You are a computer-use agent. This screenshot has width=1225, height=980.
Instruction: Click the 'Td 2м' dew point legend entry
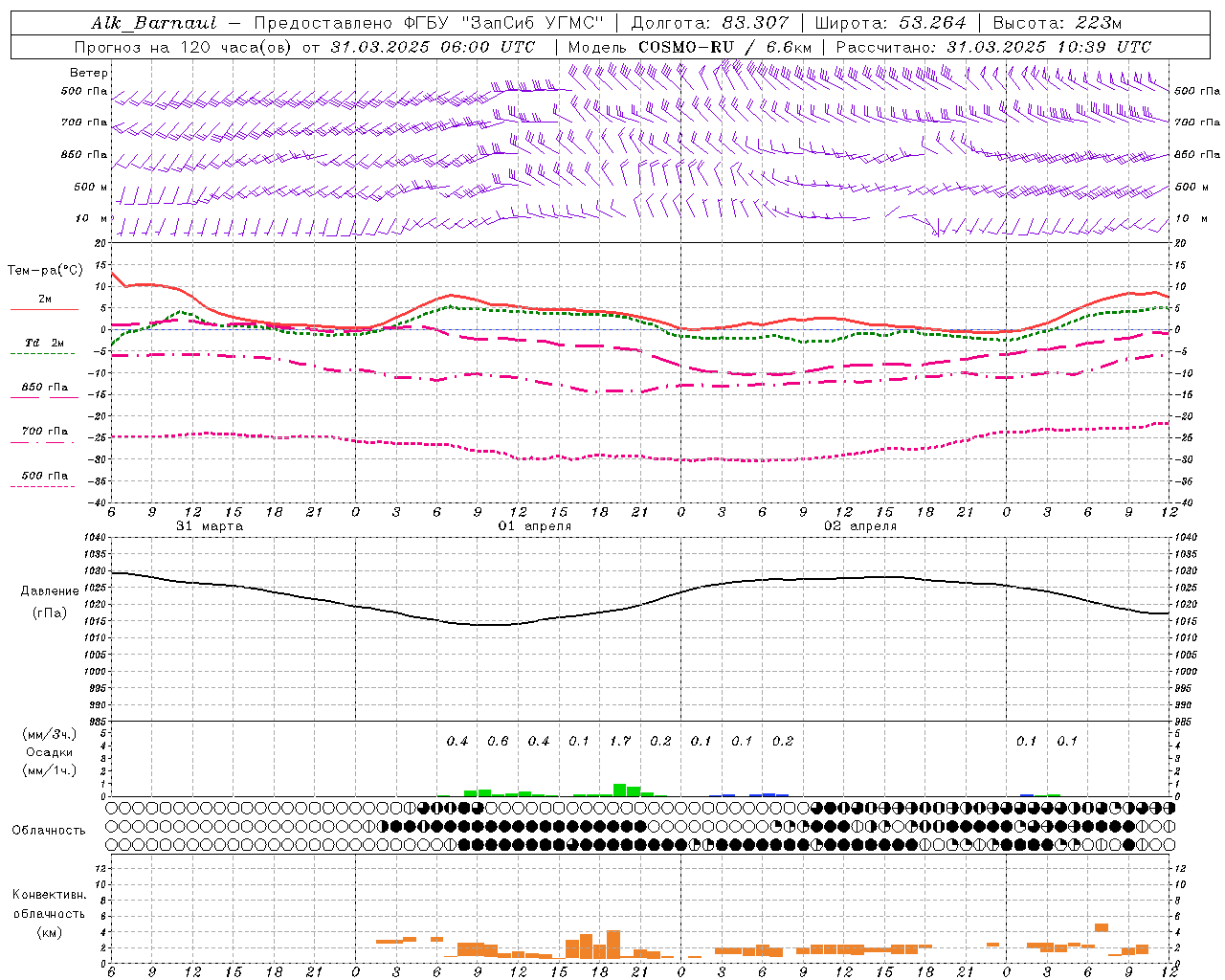[45, 343]
